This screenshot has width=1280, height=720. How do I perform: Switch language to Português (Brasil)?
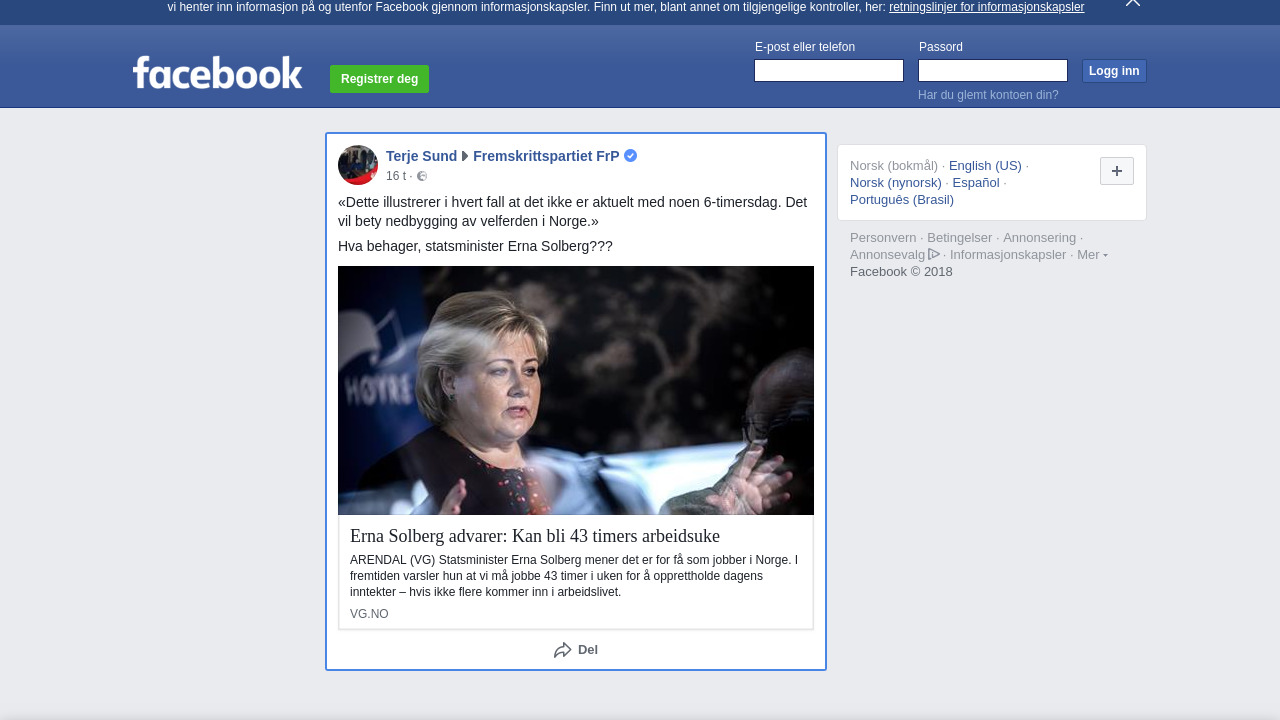902,200
